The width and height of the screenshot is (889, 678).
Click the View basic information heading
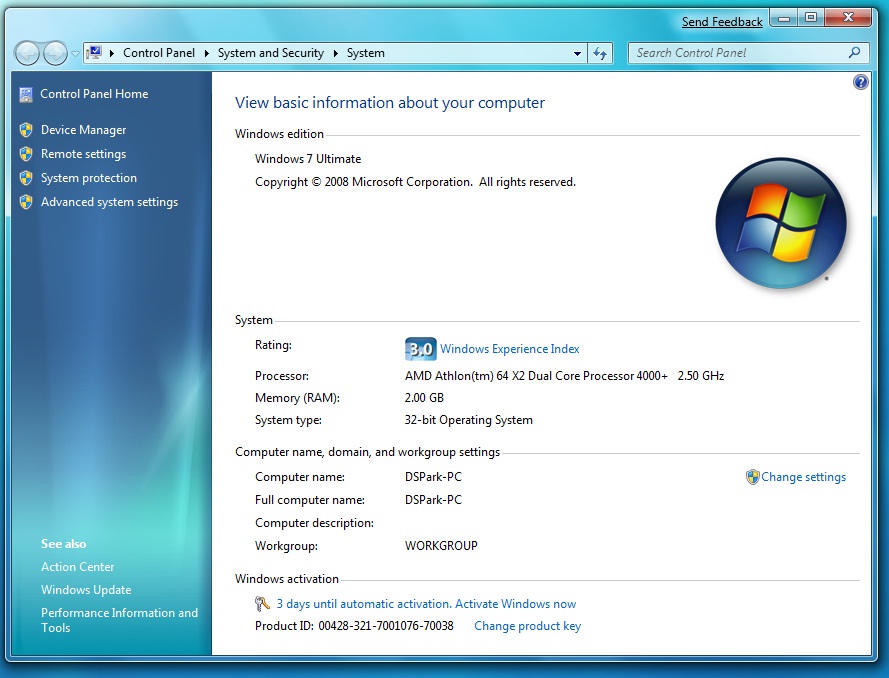click(x=390, y=103)
